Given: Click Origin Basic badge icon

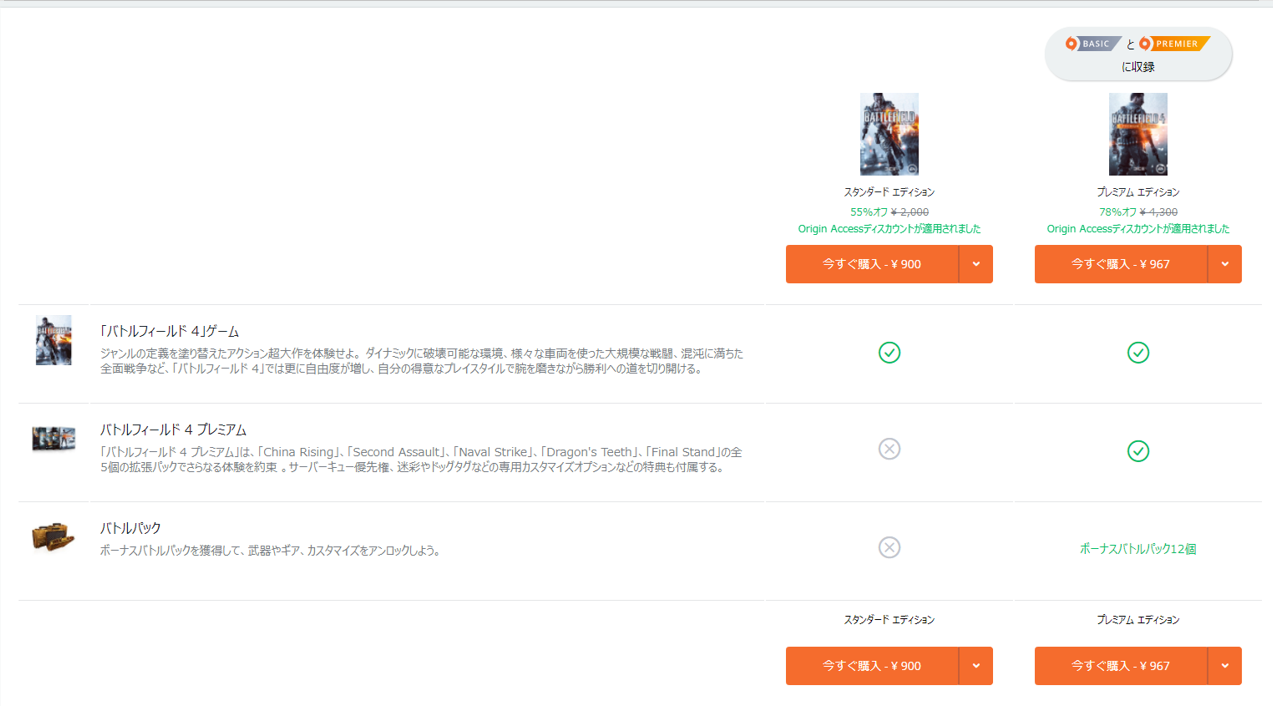Looking at the screenshot, I should (1092, 44).
